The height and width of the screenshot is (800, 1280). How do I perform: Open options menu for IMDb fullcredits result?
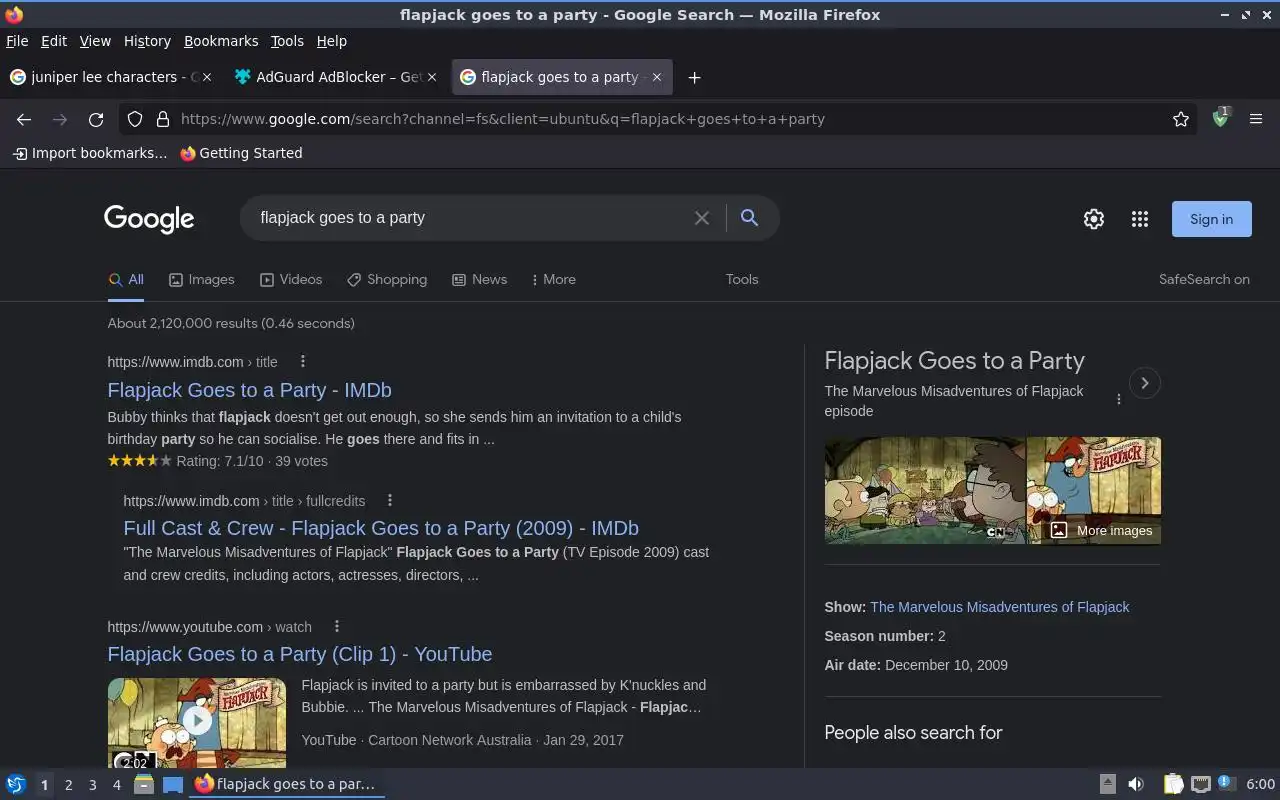coord(390,501)
